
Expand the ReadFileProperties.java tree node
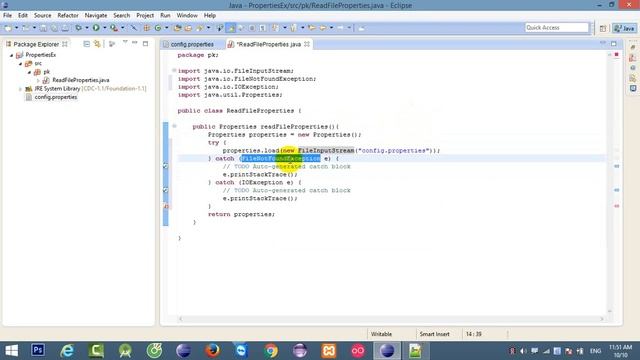click(38, 80)
